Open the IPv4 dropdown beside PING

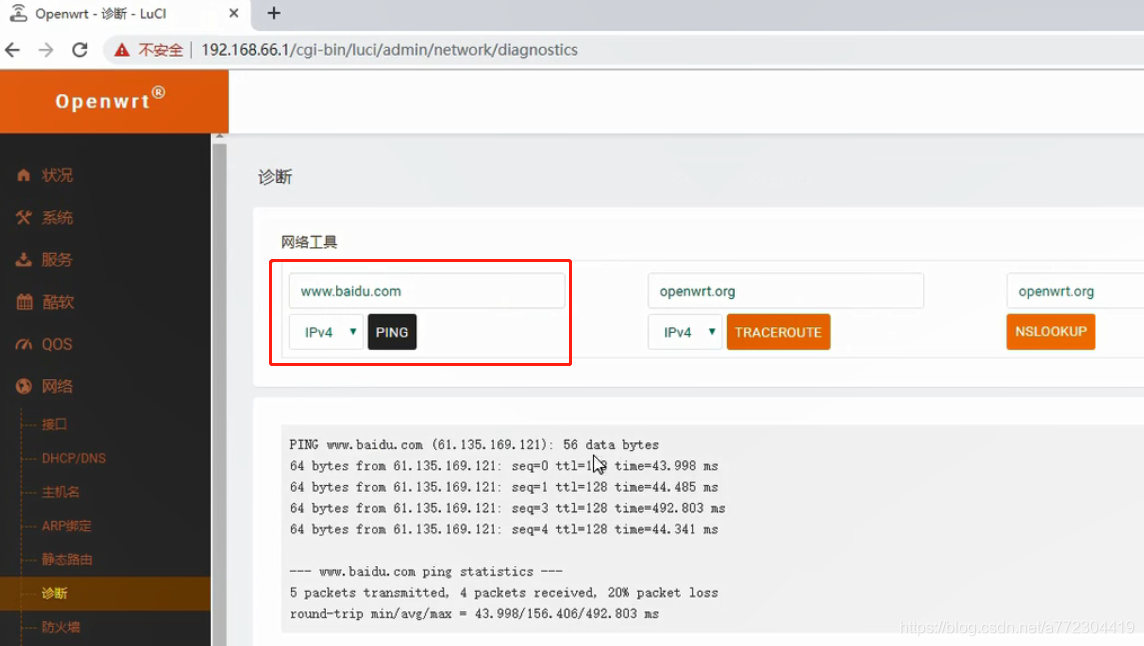(326, 332)
